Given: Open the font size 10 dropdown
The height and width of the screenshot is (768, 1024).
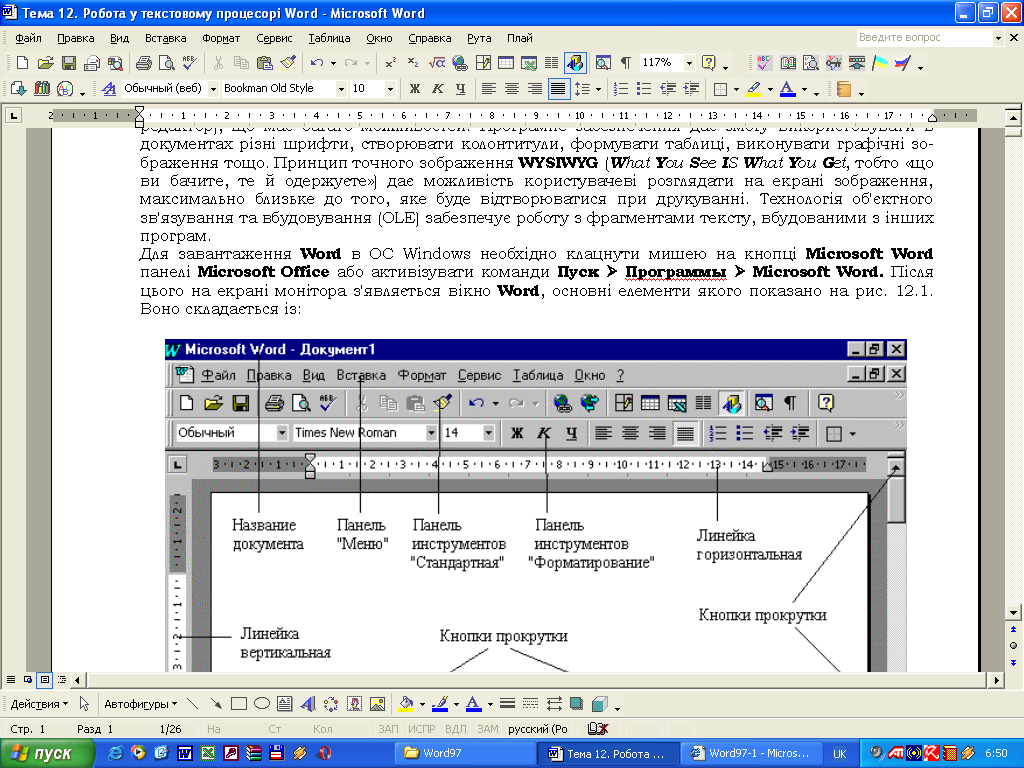Looking at the screenshot, I should click(390, 88).
